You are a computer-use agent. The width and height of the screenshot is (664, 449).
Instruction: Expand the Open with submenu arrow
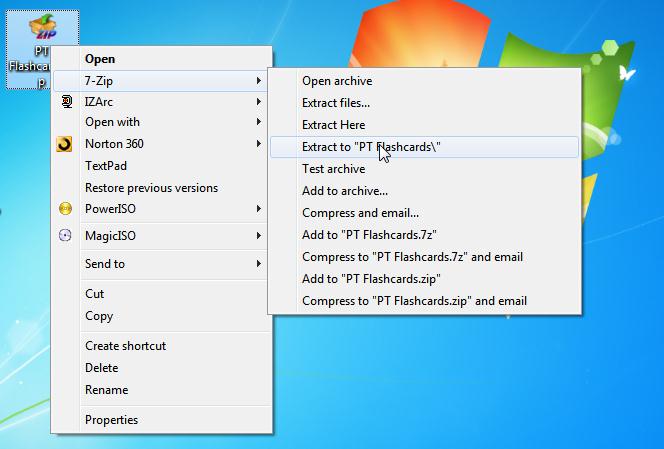pyautogui.click(x=258, y=122)
